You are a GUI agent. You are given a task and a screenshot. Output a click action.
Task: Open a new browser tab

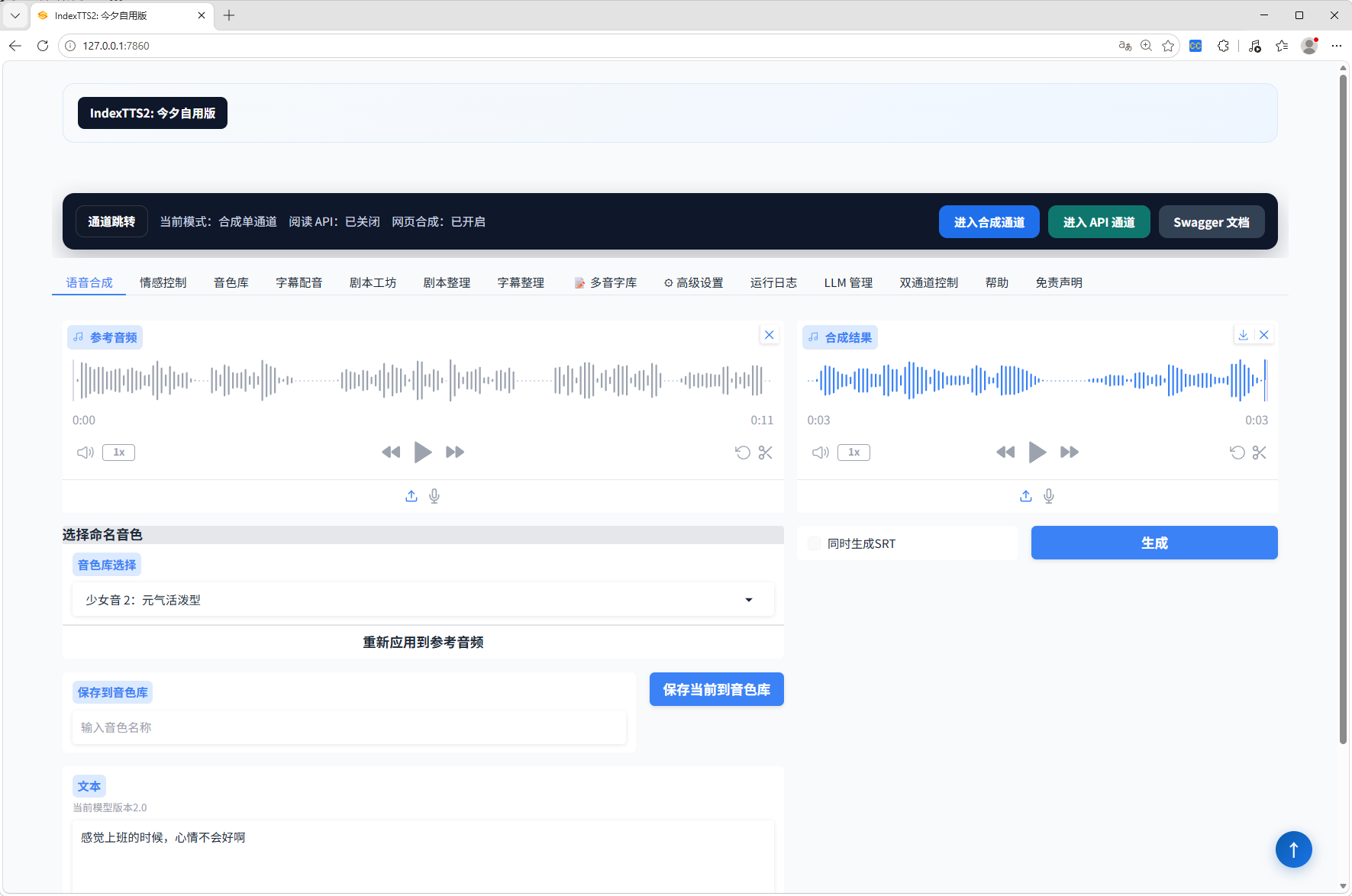(x=229, y=15)
